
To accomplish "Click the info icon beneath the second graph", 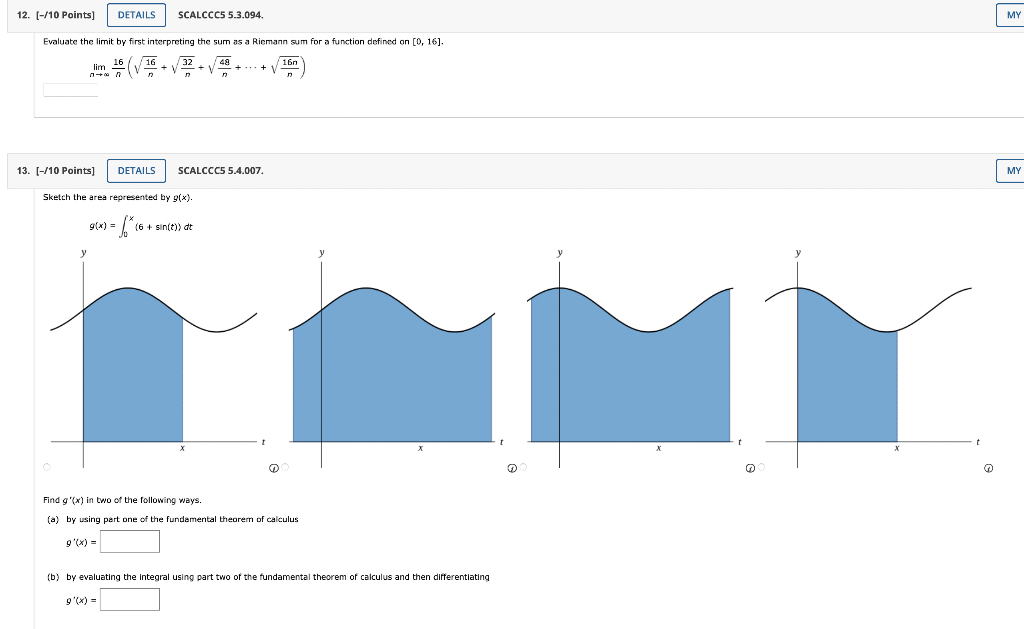I will 511,466.
